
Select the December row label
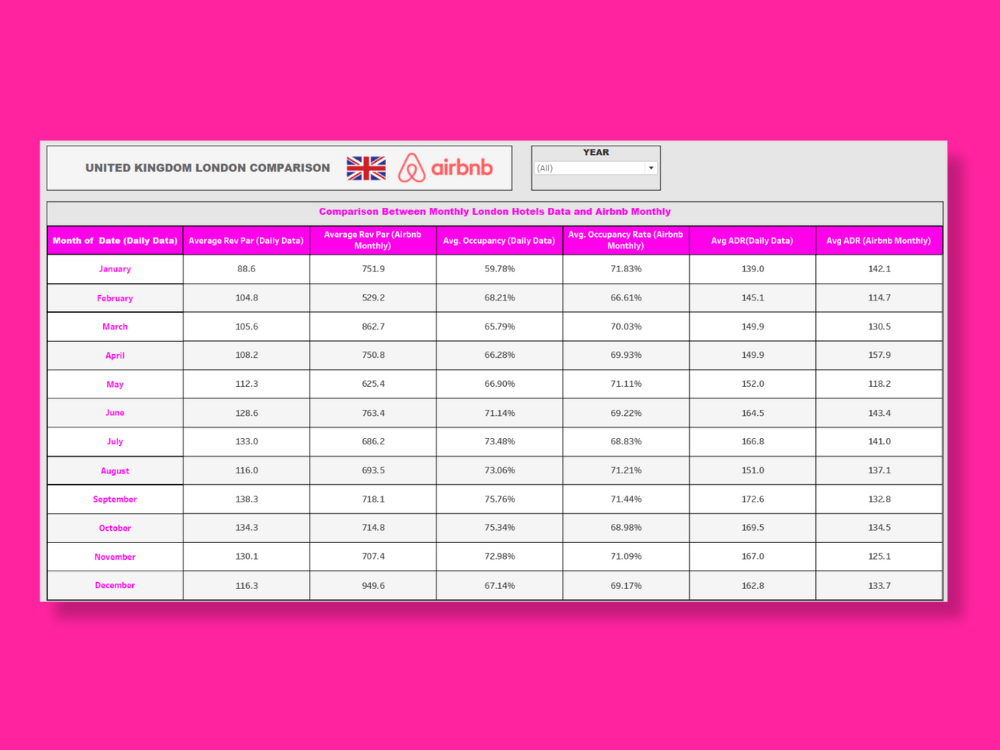(x=115, y=585)
